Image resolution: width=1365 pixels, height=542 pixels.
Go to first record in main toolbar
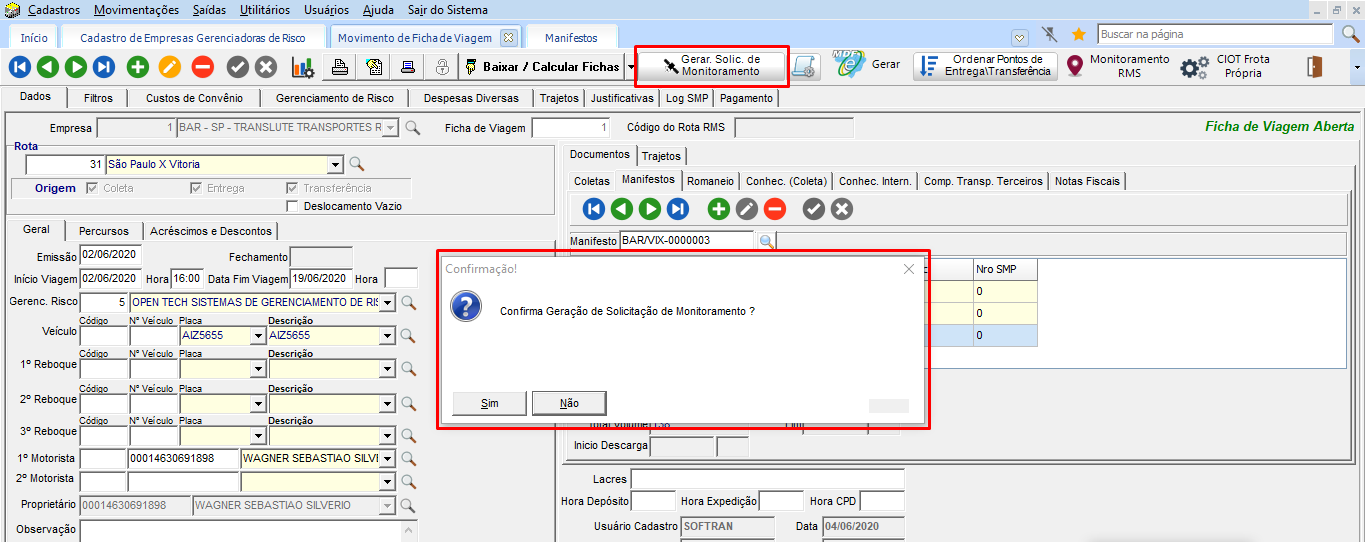[19, 67]
